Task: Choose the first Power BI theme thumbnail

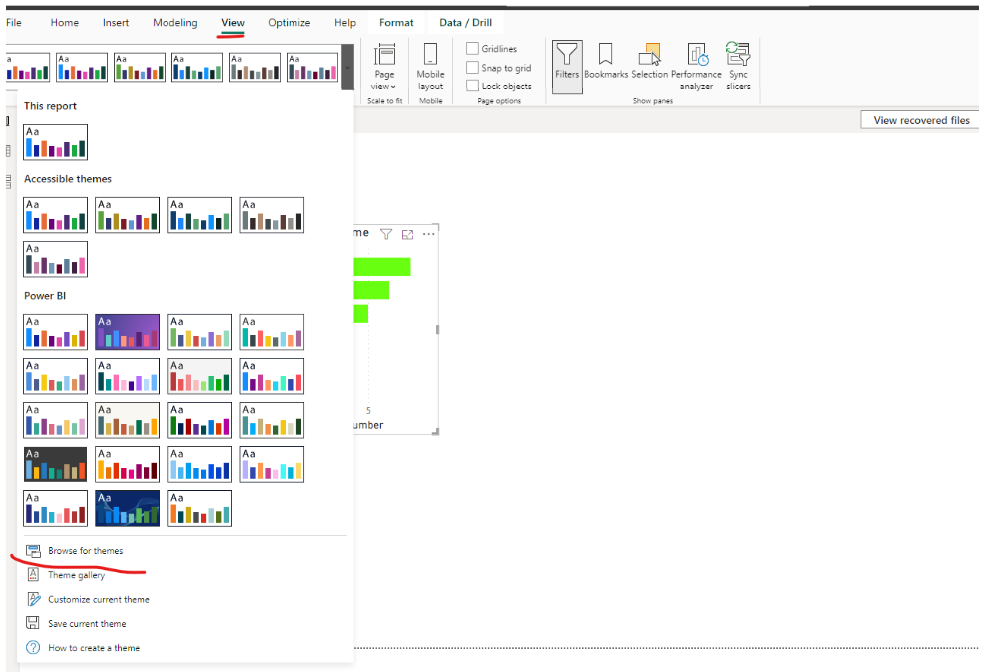Action: point(55,332)
